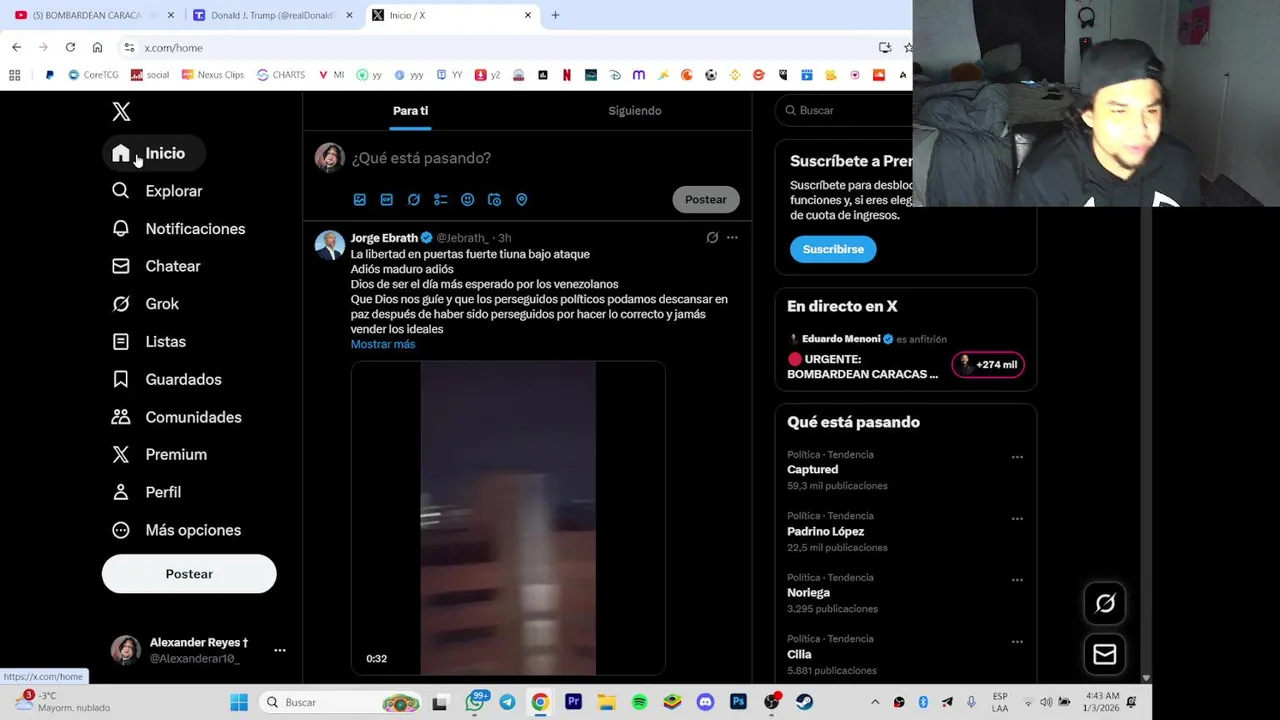Open options for the Padrino López trend
Viewport: 1280px width, 720px height.
click(1017, 519)
